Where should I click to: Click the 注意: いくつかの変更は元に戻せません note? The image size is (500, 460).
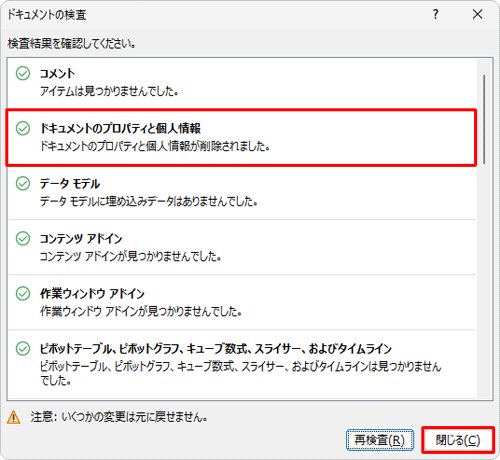pos(119,417)
